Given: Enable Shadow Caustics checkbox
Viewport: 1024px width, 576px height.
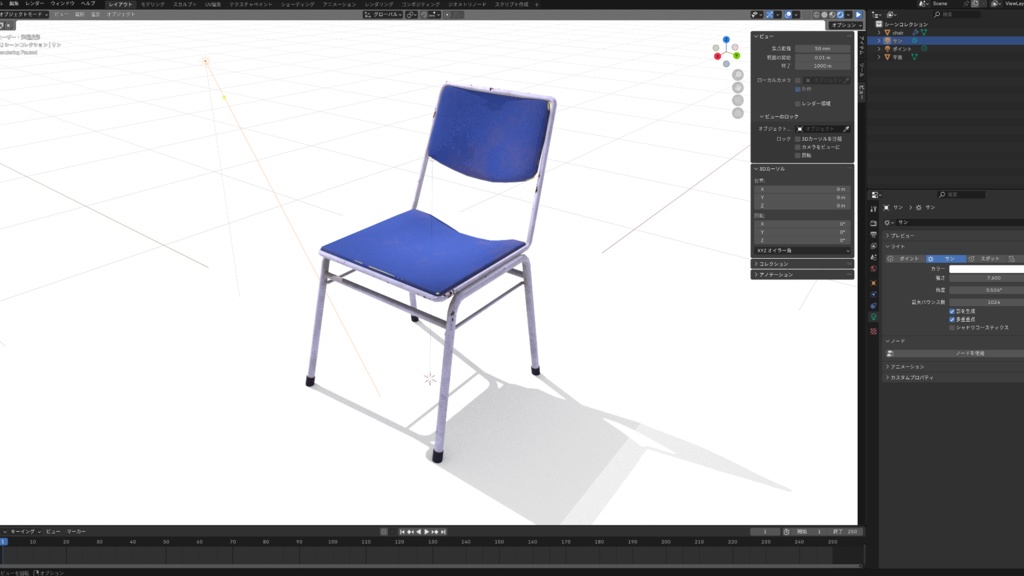Looking at the screenshot, I should tap(952, 328).
